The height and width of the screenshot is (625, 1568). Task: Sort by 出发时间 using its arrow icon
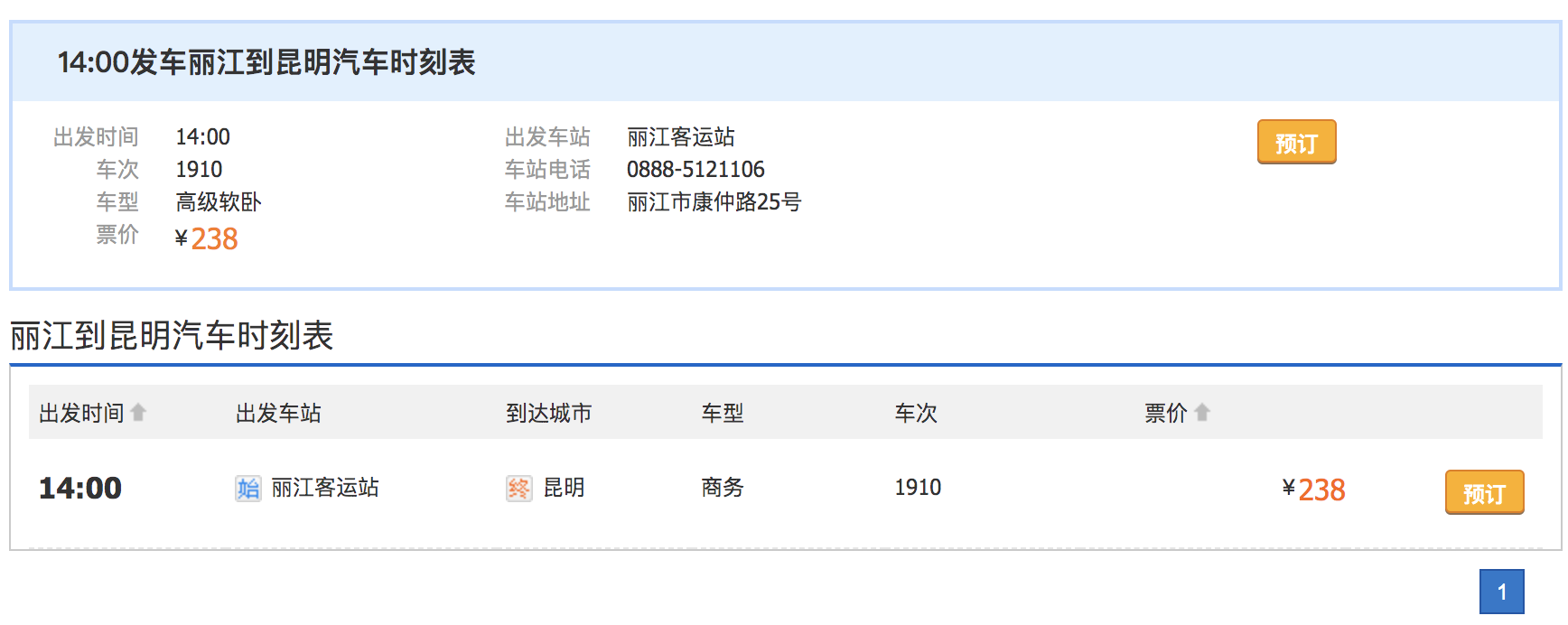[138, 413]
